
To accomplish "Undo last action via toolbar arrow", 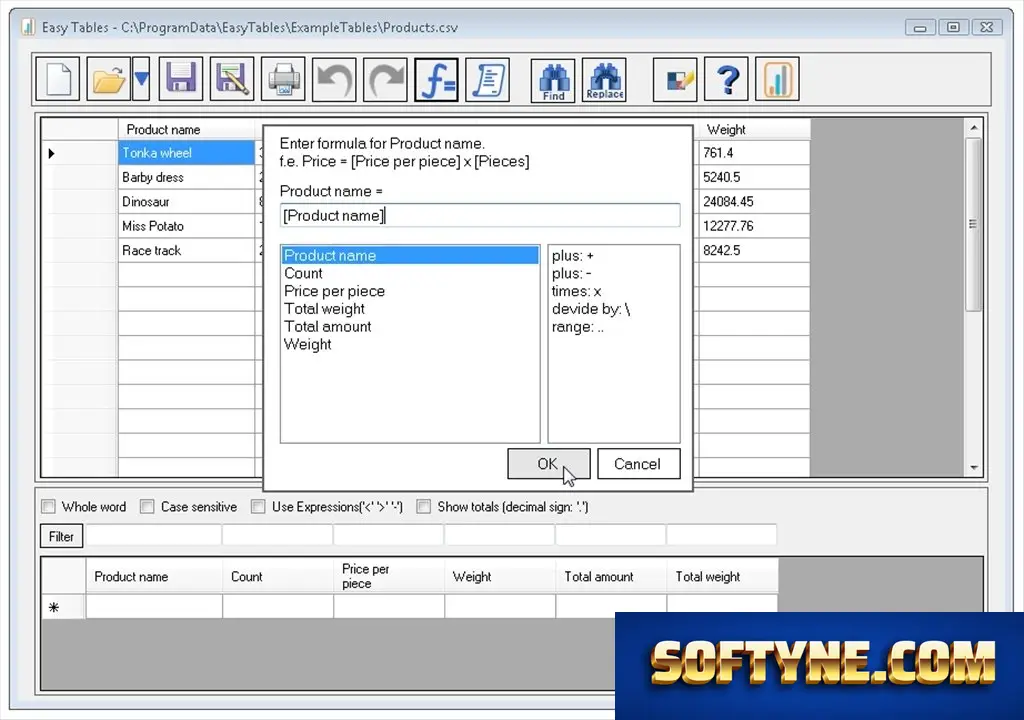I will pyautogui.click(x=334, y=79).
